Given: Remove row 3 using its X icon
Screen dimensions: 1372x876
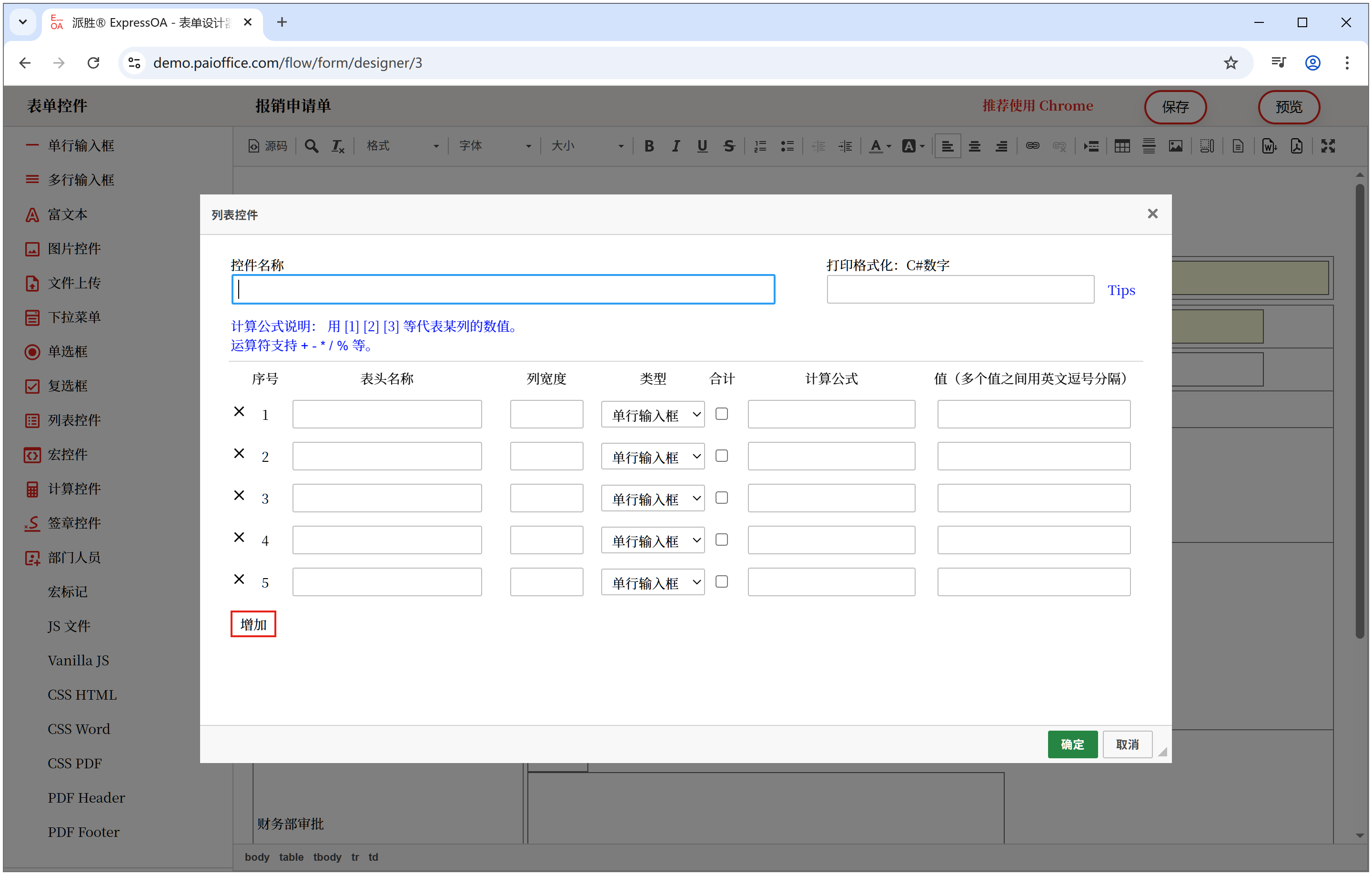Looking at the screenshot, I should pos(239,495).
